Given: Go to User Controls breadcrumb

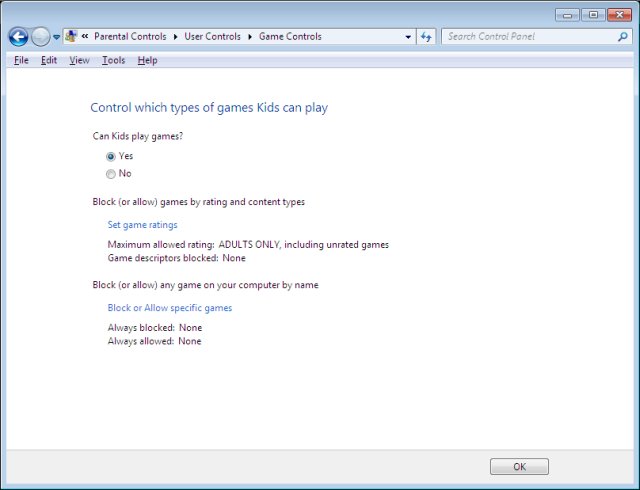Looking at the screenshot, I should pyautogui.click(x=213, y=36).
